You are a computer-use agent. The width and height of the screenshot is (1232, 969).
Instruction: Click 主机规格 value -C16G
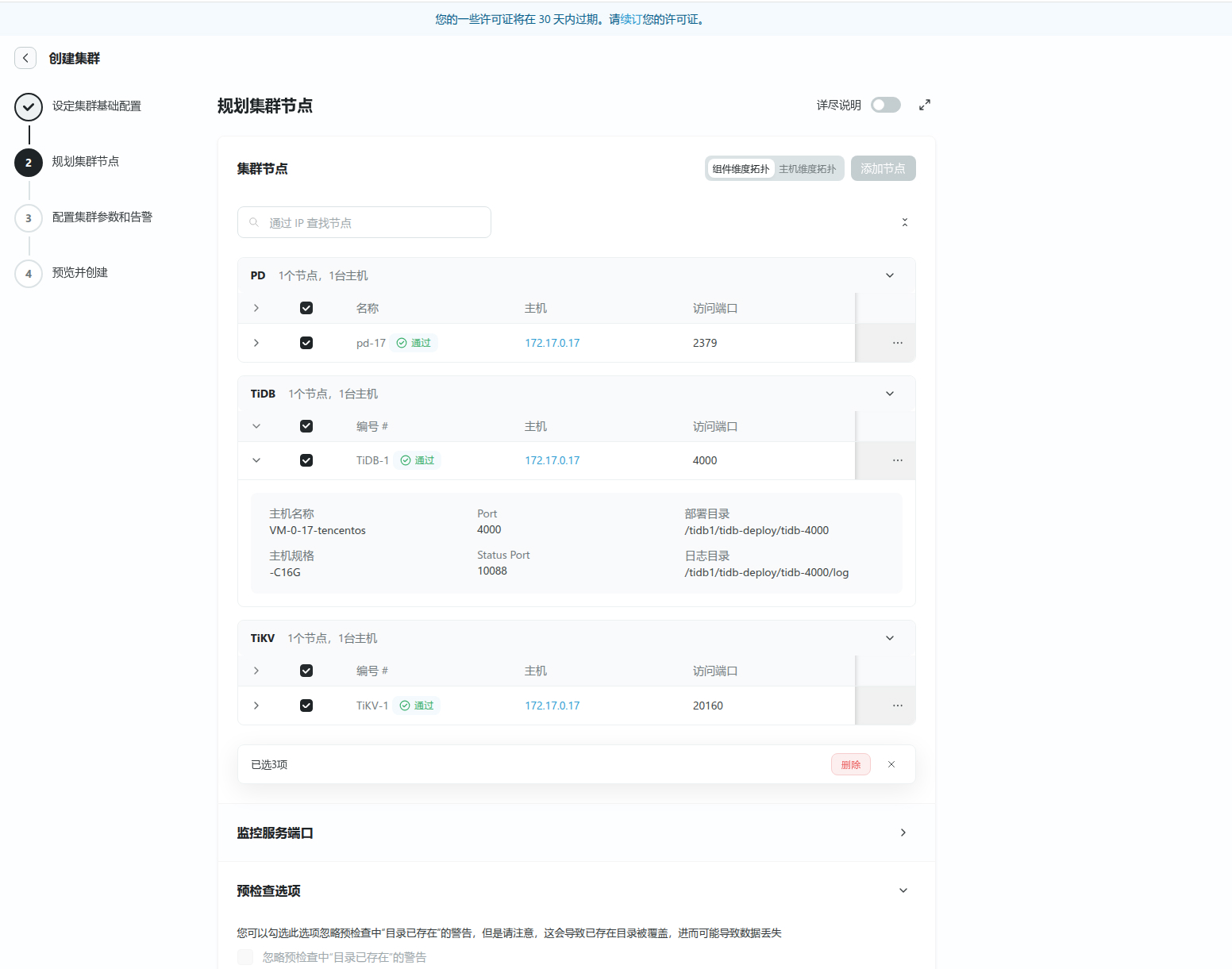point(285,572)
